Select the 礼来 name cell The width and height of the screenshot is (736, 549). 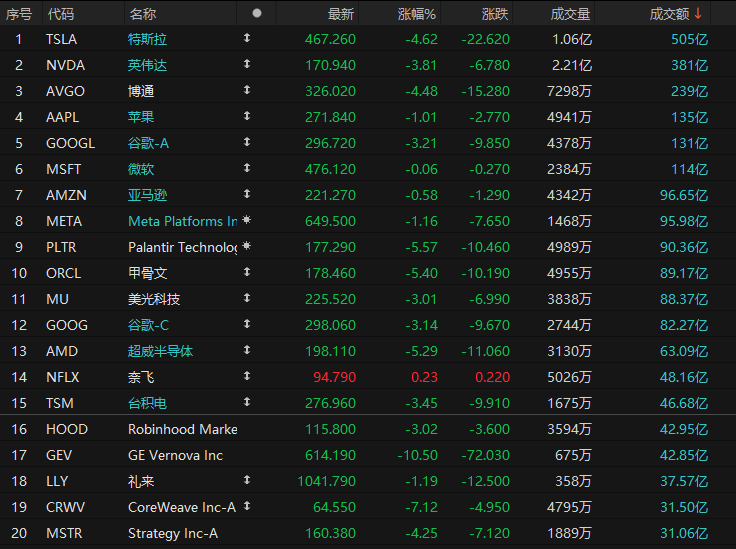[141, 481]
